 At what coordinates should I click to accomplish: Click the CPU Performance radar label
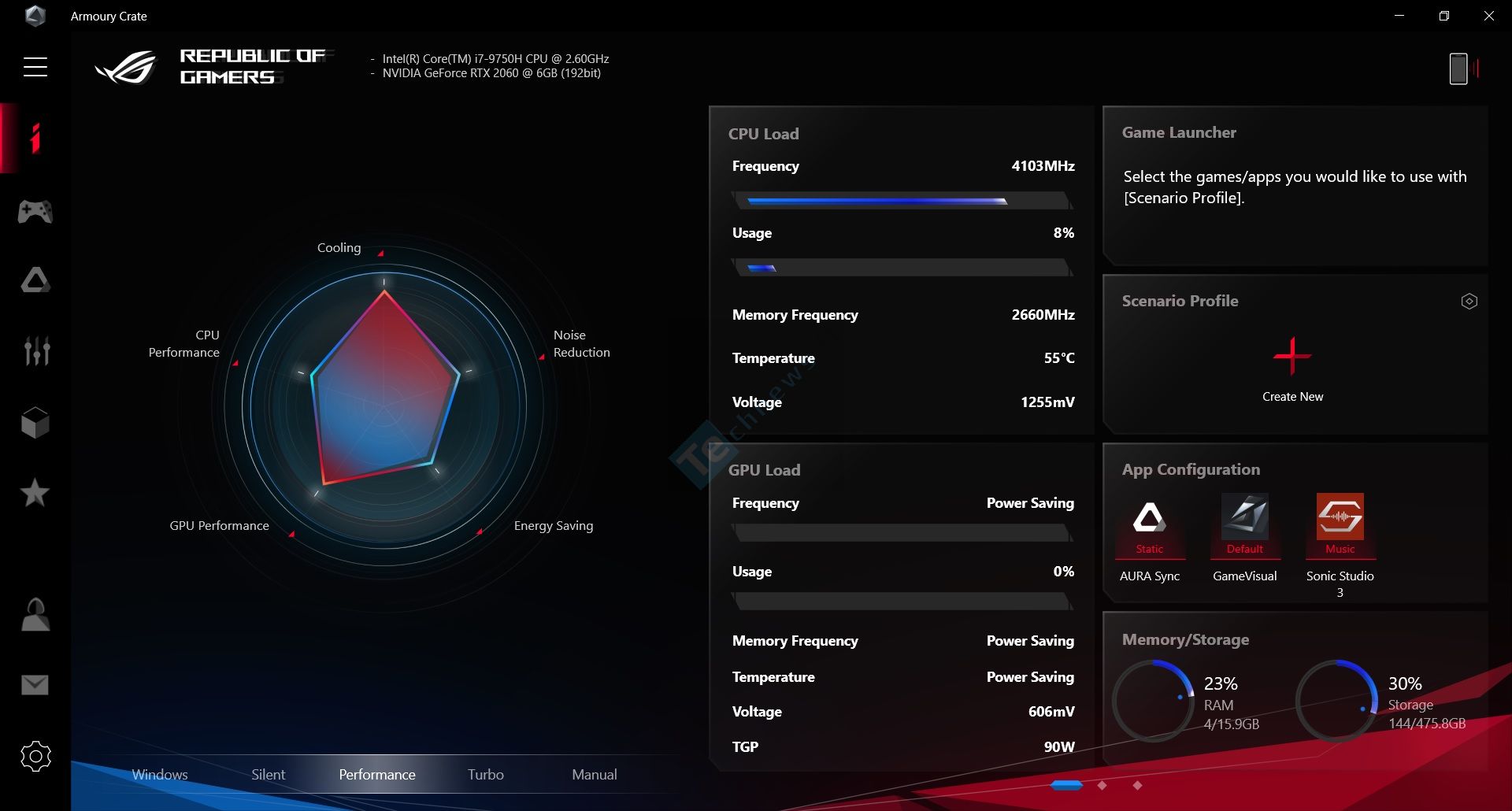[x=183, y=344]
